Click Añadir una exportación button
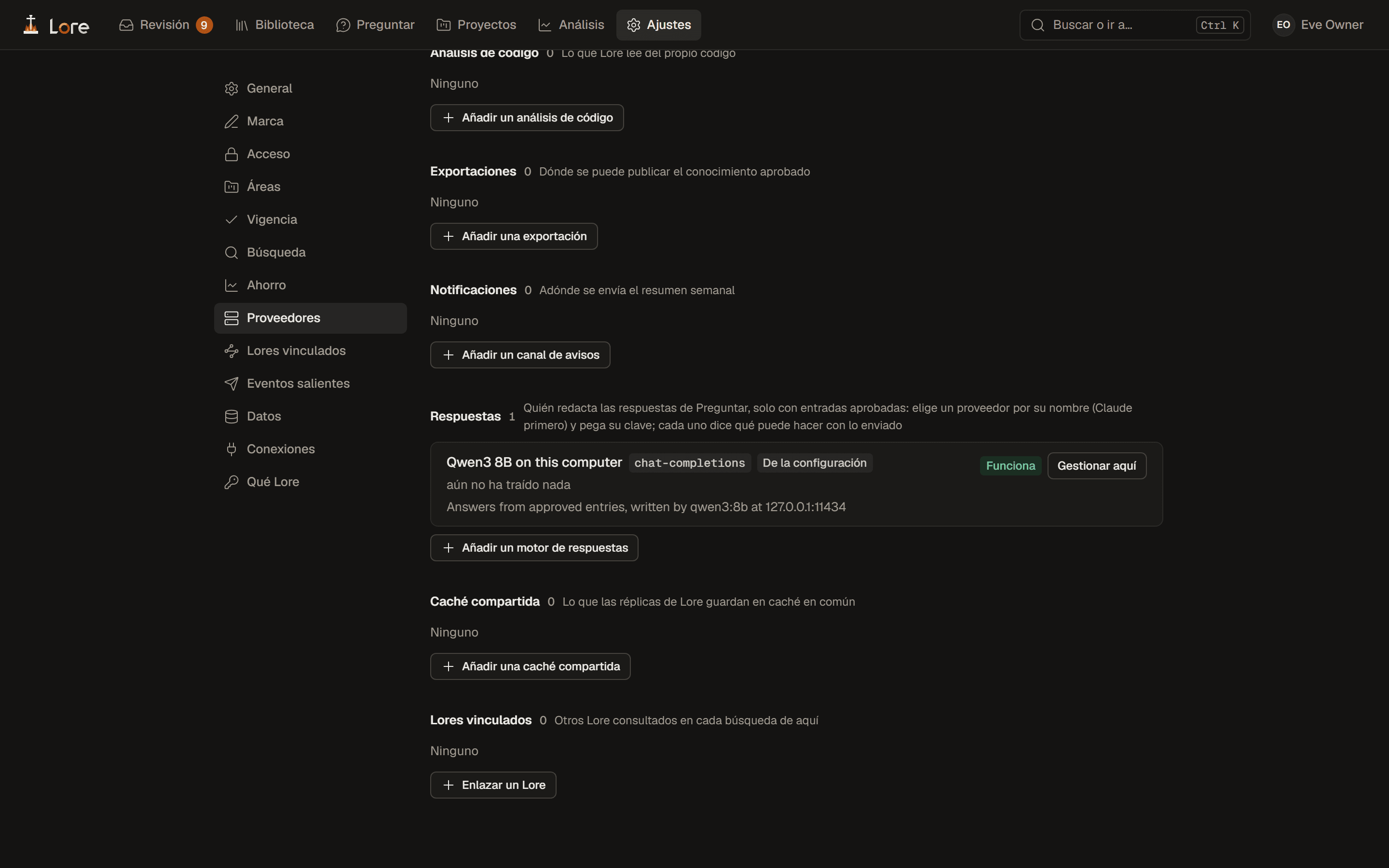1389x868 pixels. point(514,236)
